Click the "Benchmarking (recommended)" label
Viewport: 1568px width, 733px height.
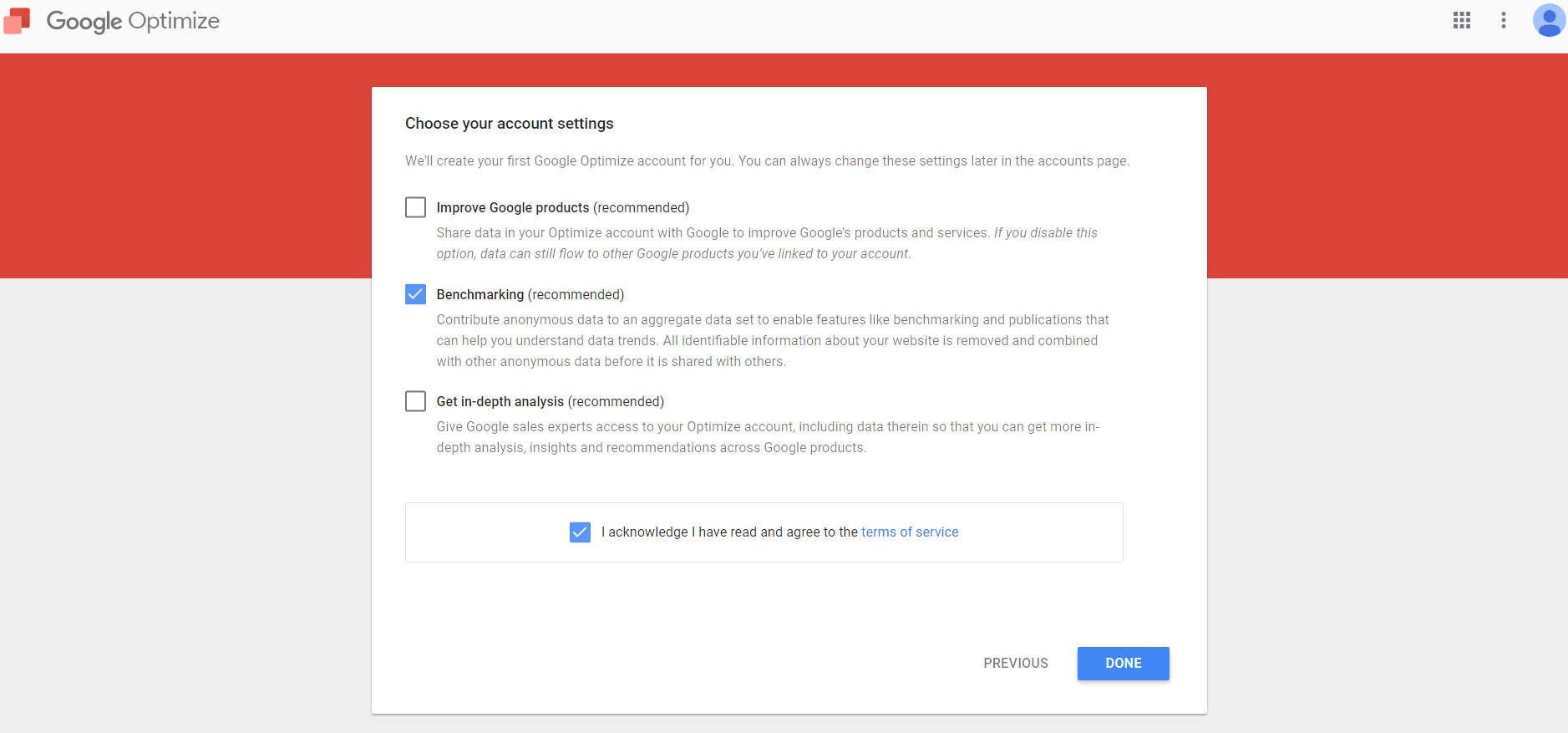click(530, 295)
